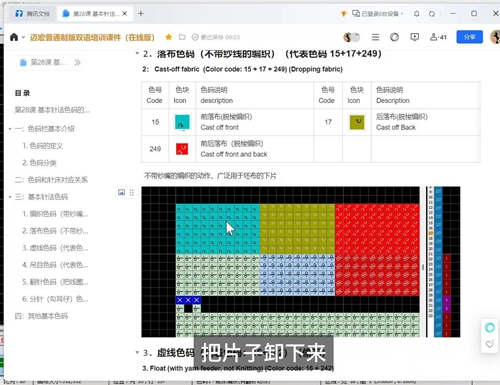Click the home icon in document header
500x385 pixels.
pos(14,37)
